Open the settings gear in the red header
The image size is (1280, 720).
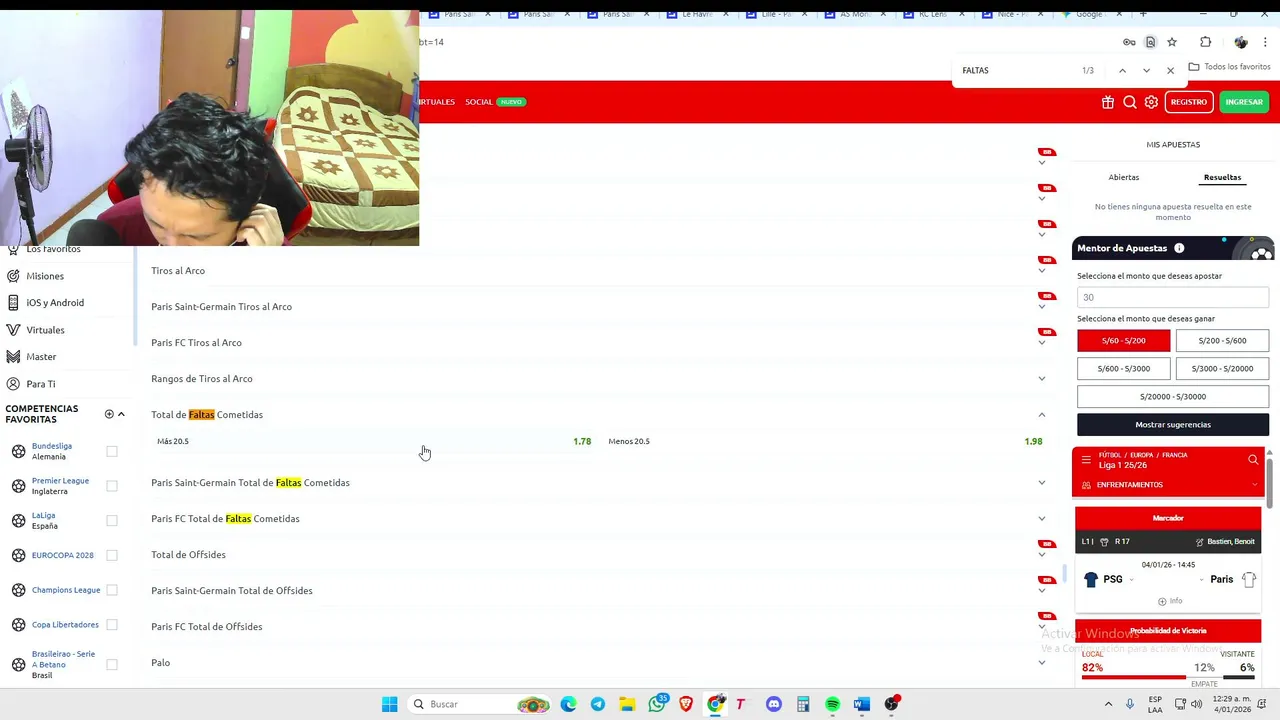(x=1151, y=102)
